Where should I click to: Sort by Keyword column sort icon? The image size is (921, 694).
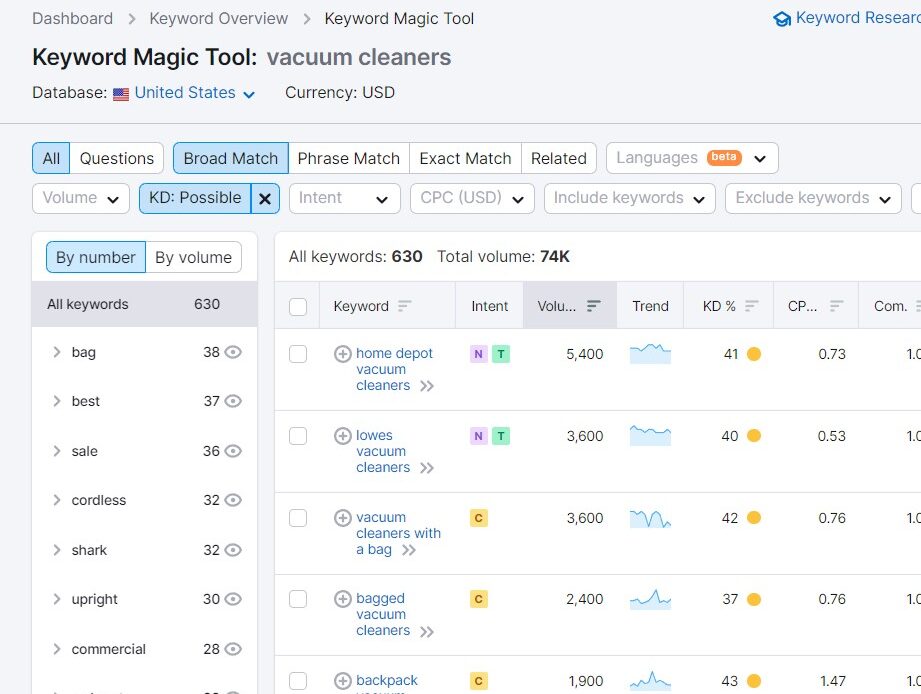point(404,306)
